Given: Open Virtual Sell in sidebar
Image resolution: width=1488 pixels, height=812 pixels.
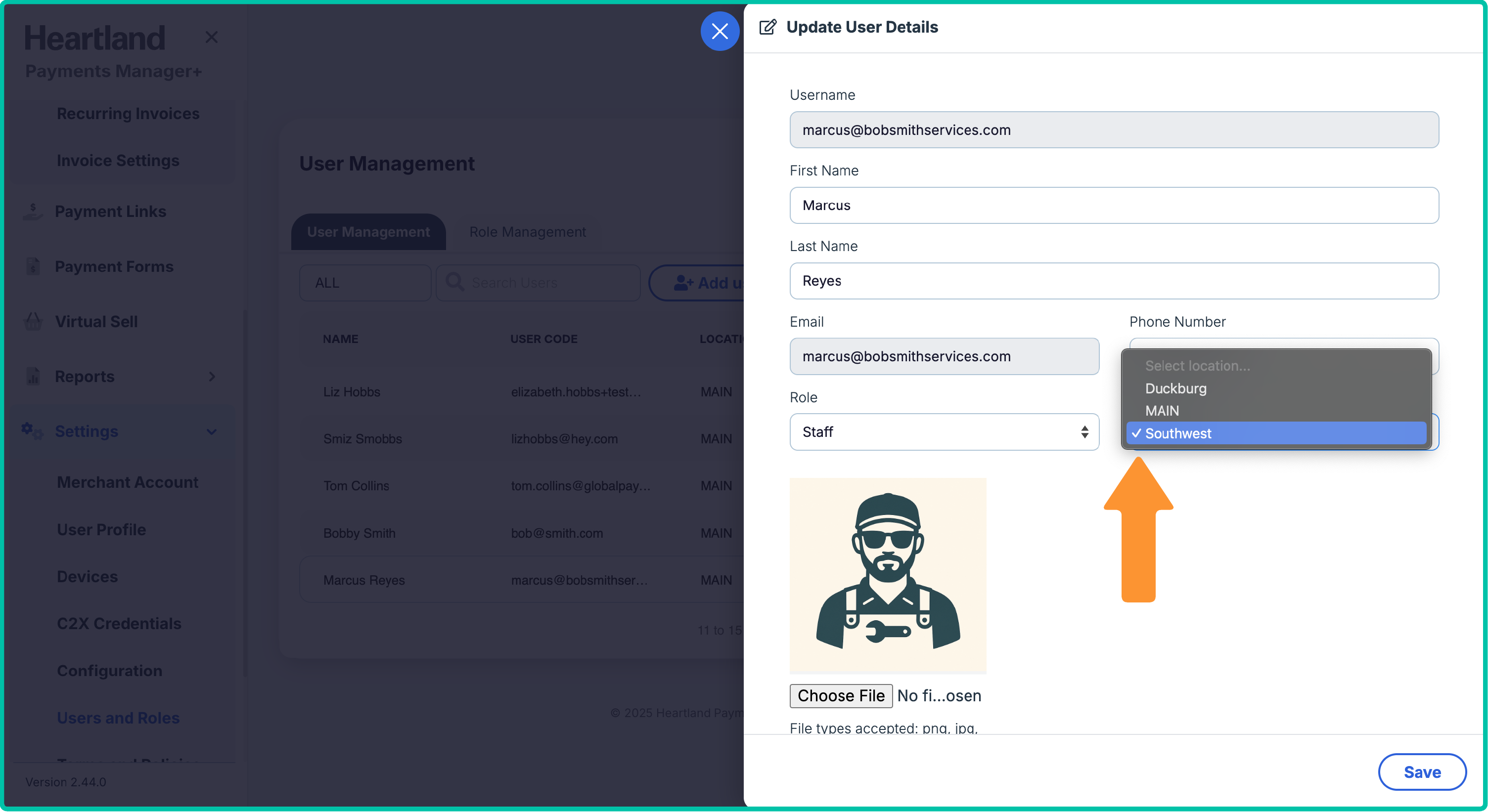Looking at the screenshot, I should [96, 321].
